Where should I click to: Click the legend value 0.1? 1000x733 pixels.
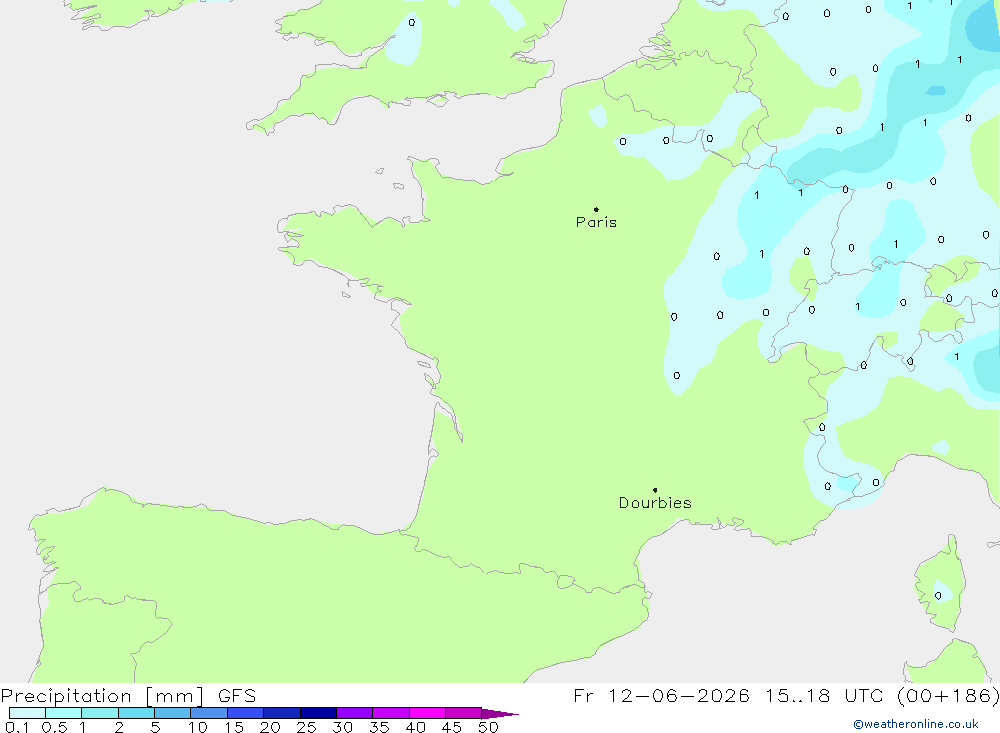click(x=17, y=727)
